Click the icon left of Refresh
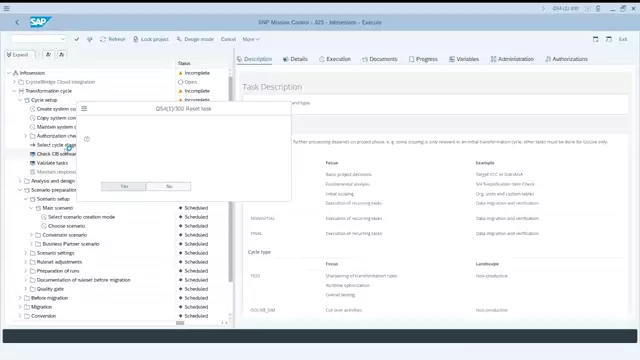The image size is (640, 360). (90, 39)
